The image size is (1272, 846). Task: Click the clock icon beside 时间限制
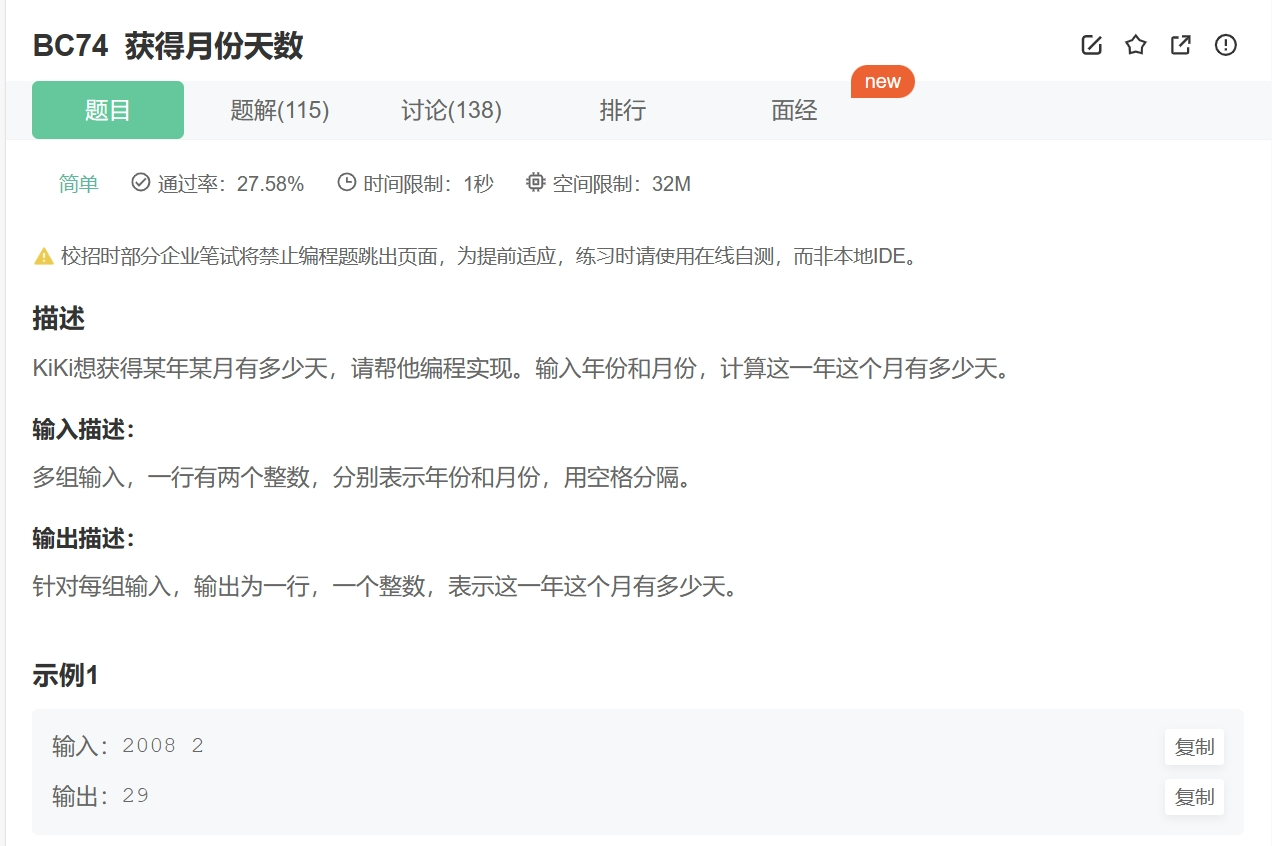[x=345, y=183]
